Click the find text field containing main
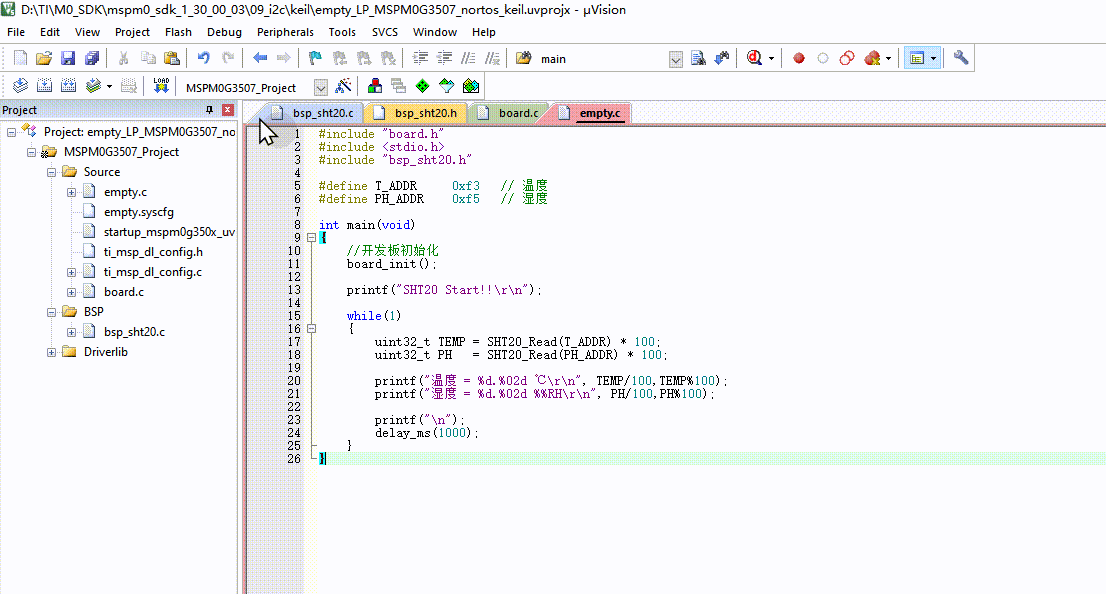Screen dimensions: 1106x594 [602, 59]
